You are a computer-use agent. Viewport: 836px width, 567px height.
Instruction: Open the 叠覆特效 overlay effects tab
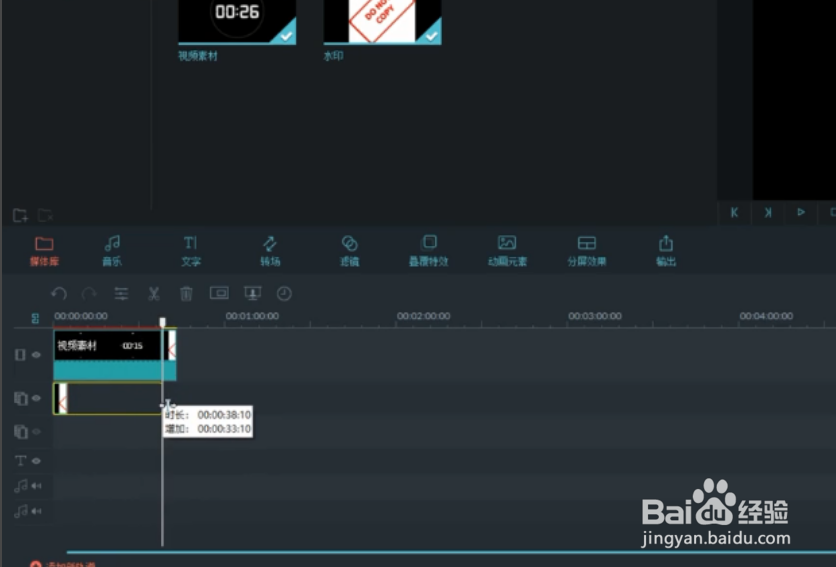428,251
